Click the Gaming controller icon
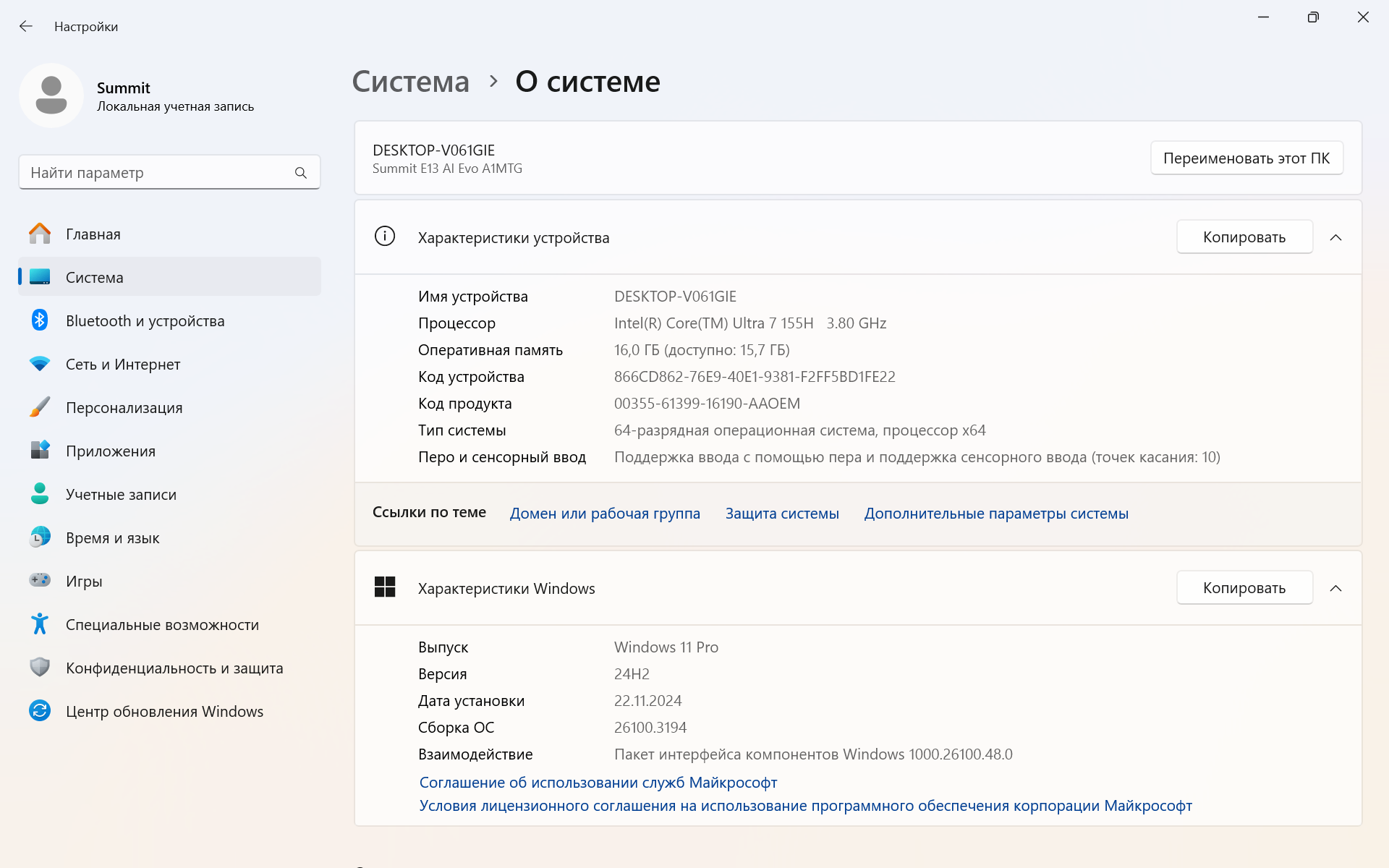 40,580
